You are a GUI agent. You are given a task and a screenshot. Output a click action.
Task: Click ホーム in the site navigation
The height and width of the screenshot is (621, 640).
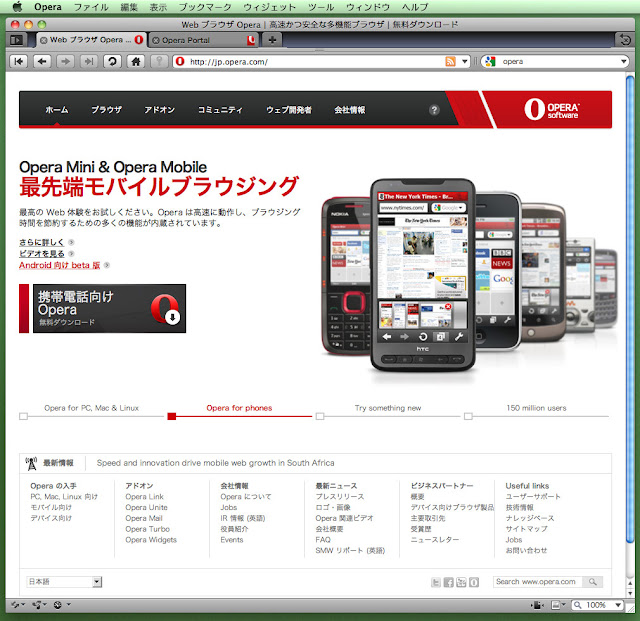(57, 109)
